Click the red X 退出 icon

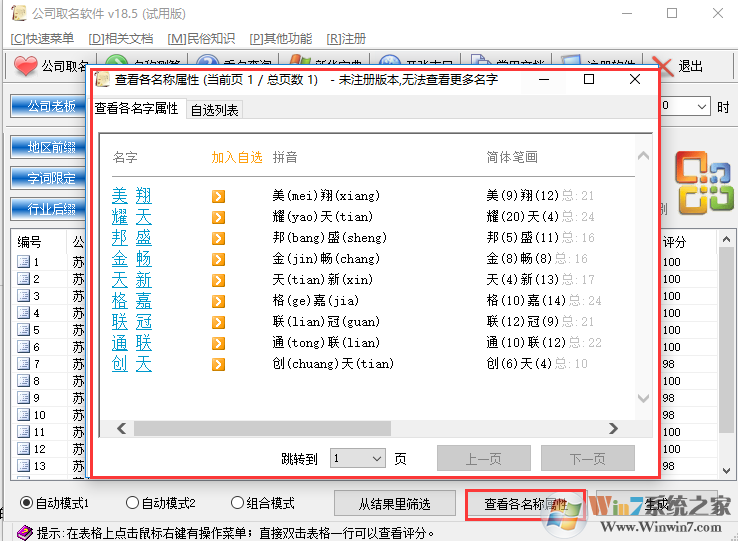664,66
